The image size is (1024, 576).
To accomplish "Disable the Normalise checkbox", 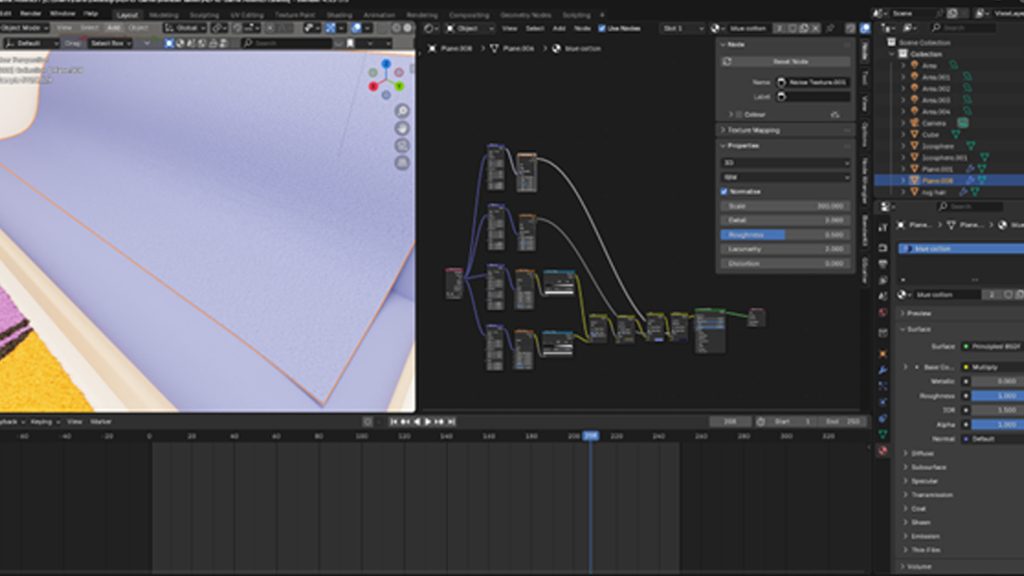I will [x=725, y=191].
